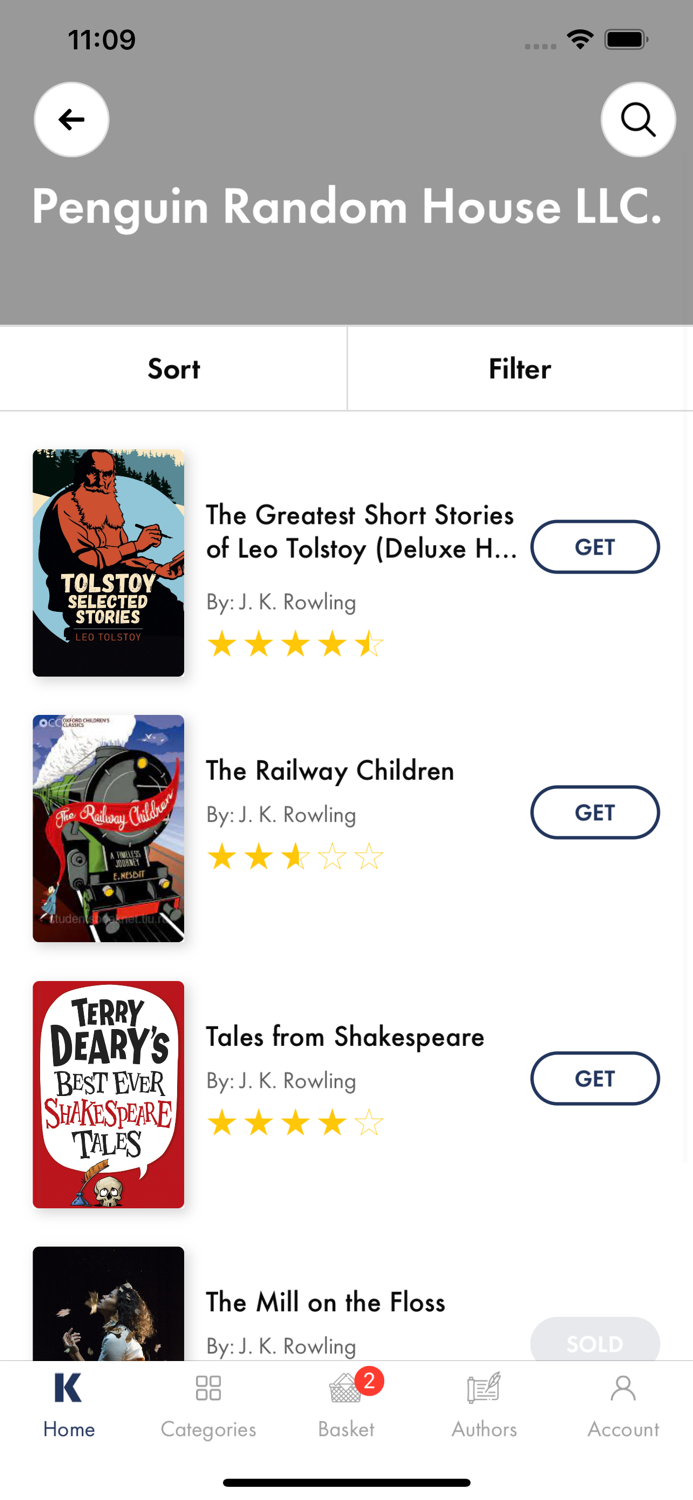Tap GET next to Tales from Shakespeare

pos(595,1079)
